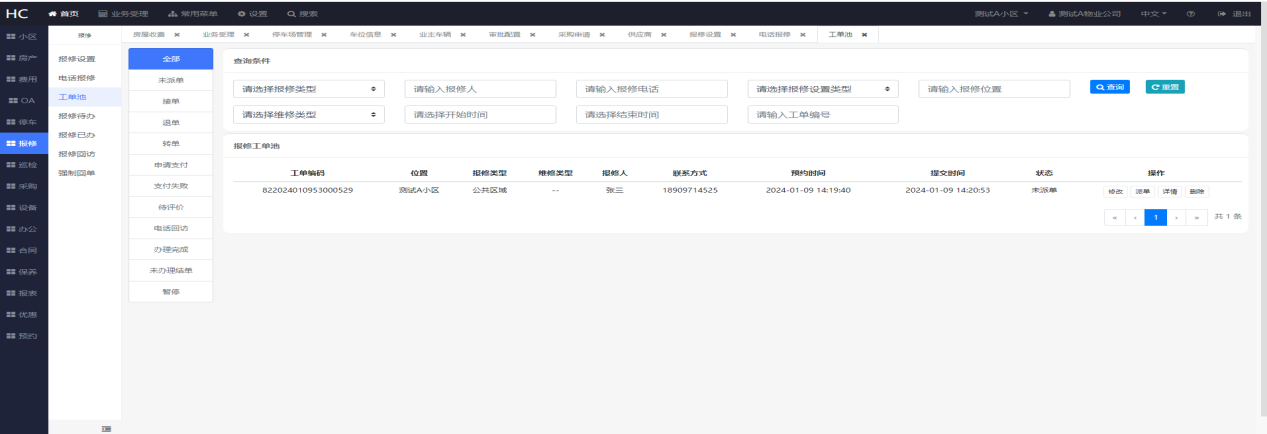Open the 优惠 module in the sidebar
This screenshot has width=1267, height=434.
[23, 314]
